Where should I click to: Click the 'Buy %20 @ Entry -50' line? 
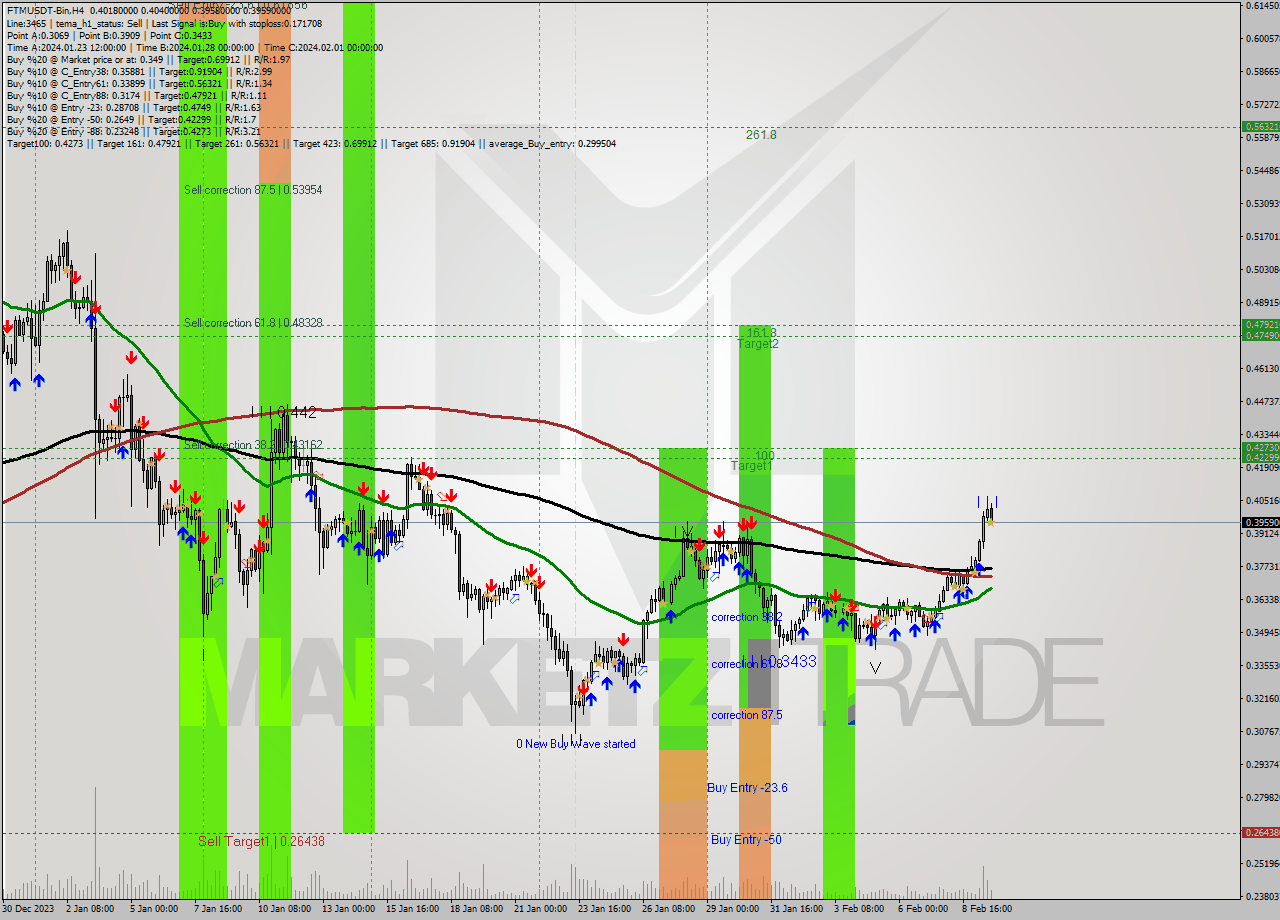pos(130,119)
